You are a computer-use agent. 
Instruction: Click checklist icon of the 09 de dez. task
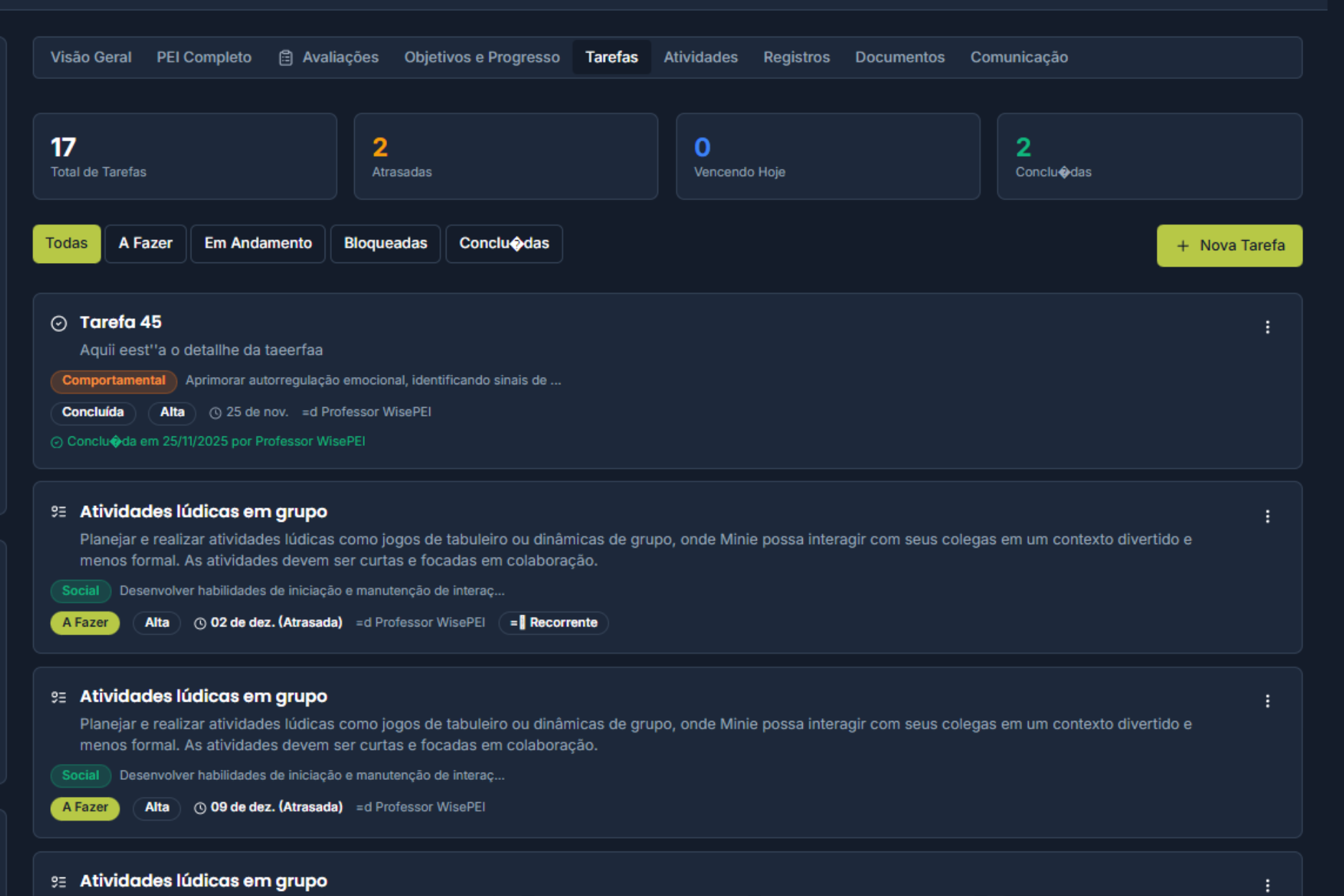[x=59, y=697]
